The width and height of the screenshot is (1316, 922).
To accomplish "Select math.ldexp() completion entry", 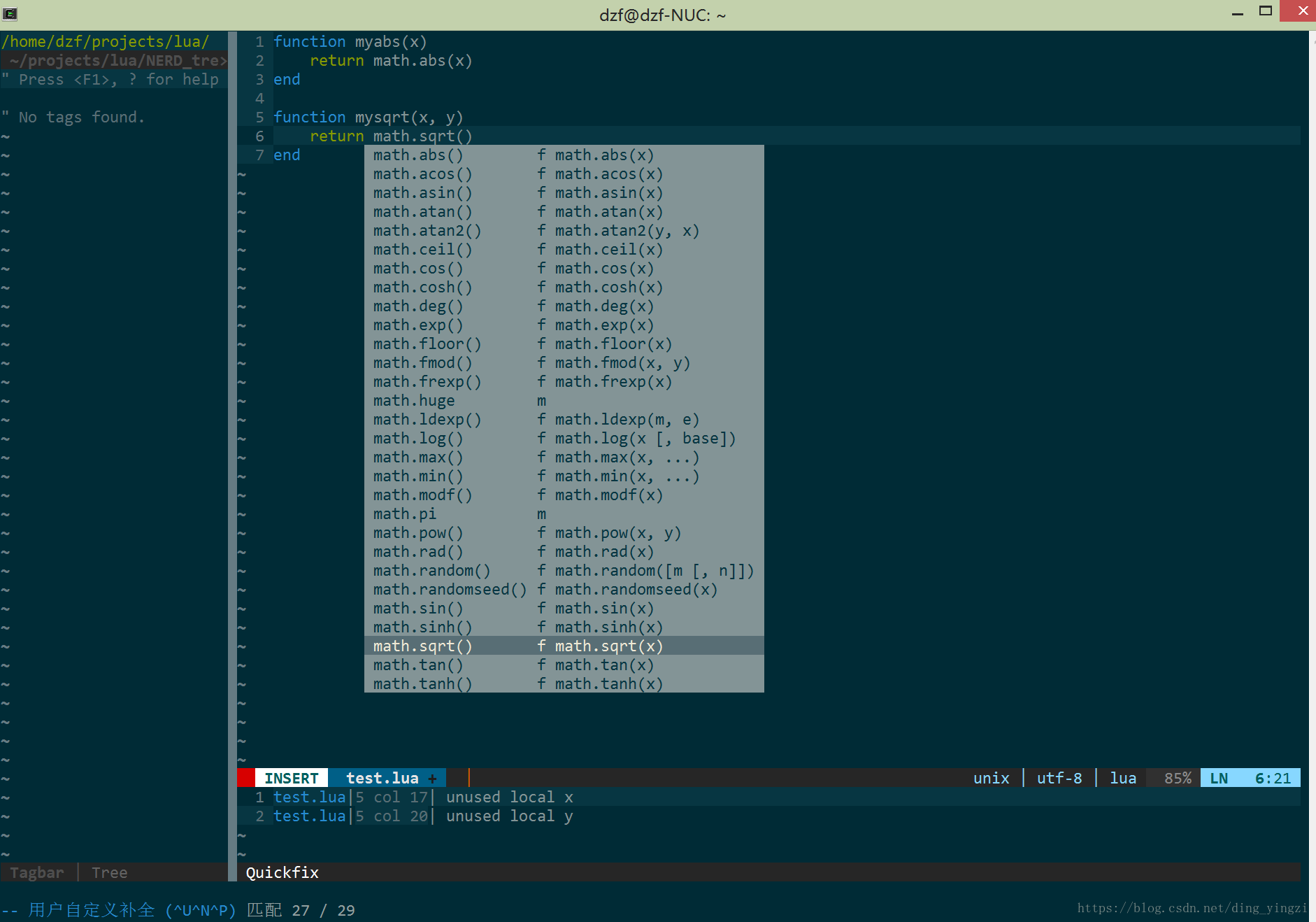I will (x=564, y=420).
